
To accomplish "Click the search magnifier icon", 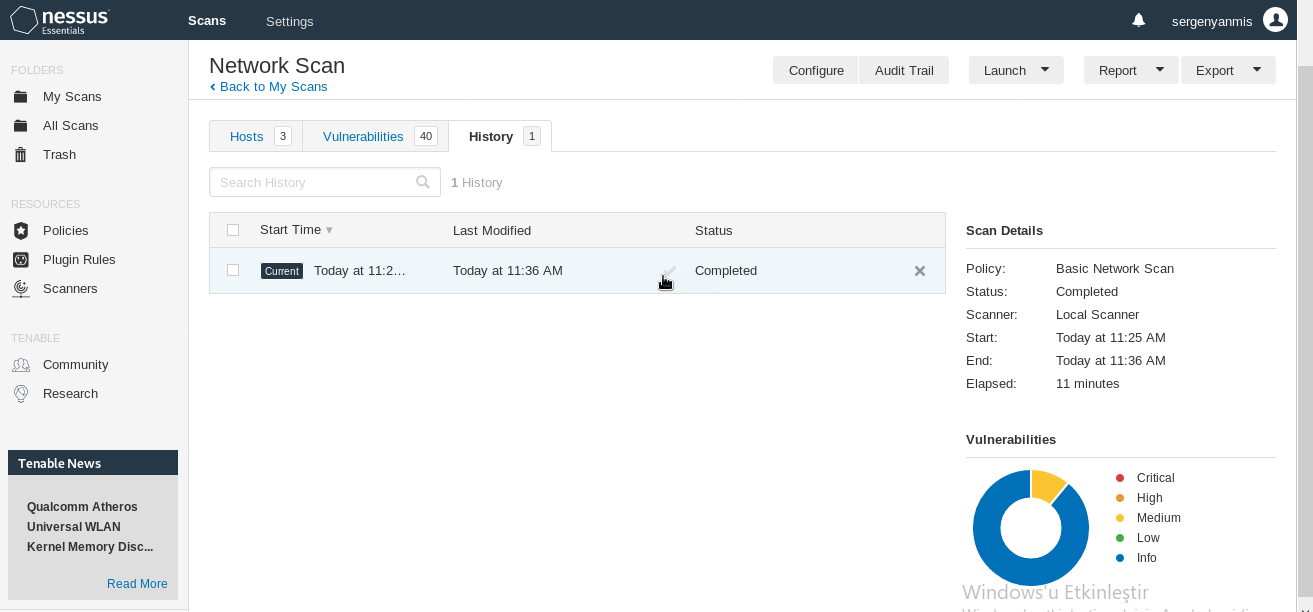I will 424,182.
